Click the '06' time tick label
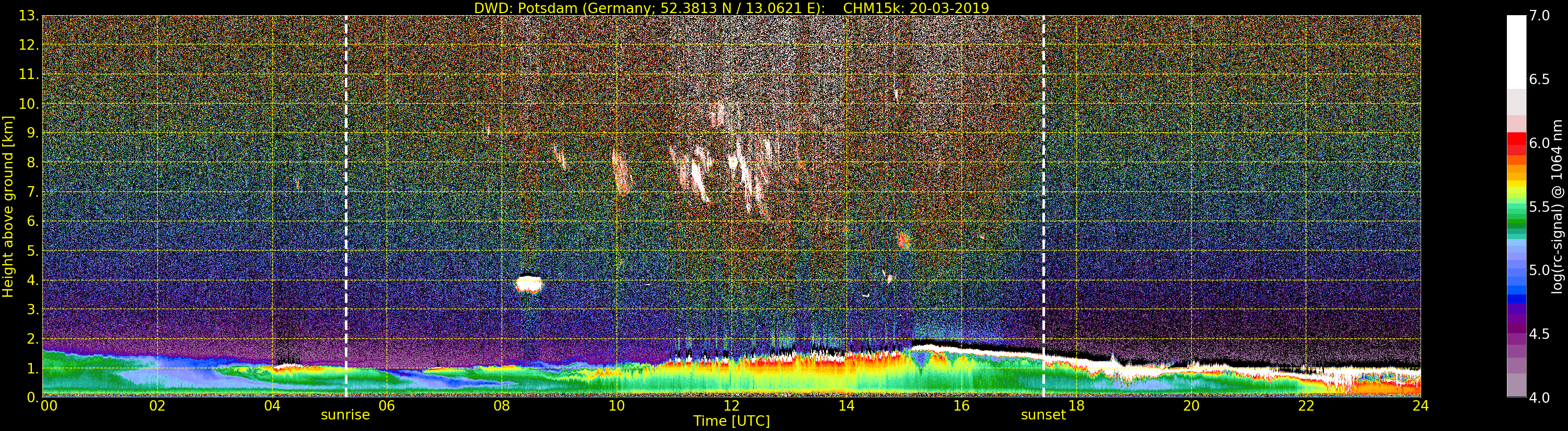 pos(387,405)
